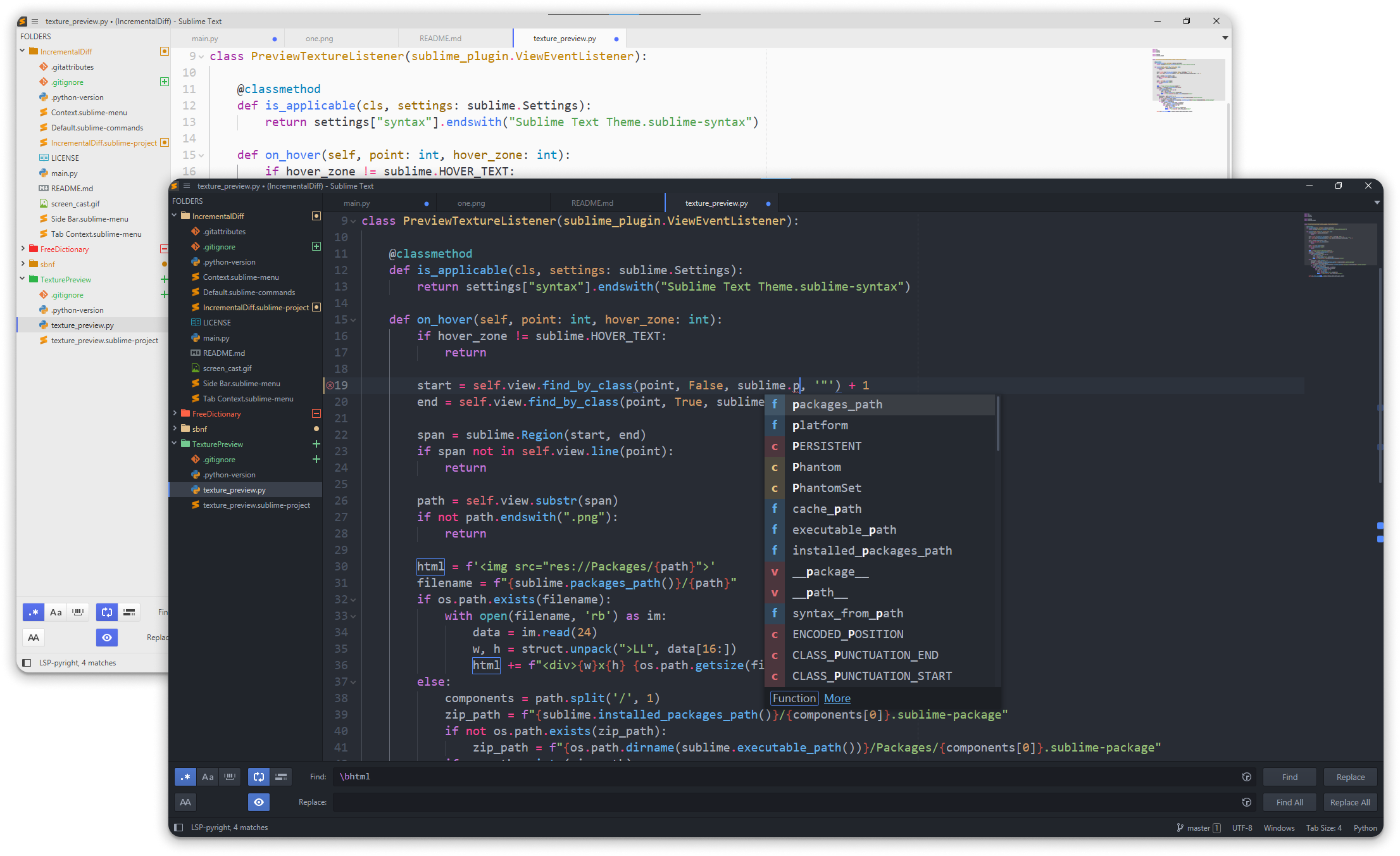Click added badge beside .gitignore in dark IncrementalDiff

pyautogui.click(x=316, y=246)
